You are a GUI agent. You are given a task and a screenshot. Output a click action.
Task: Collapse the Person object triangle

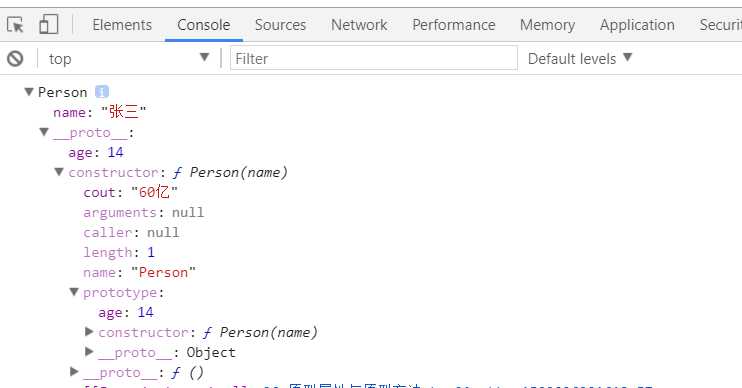pyautogui.click(x=29, y=91)
